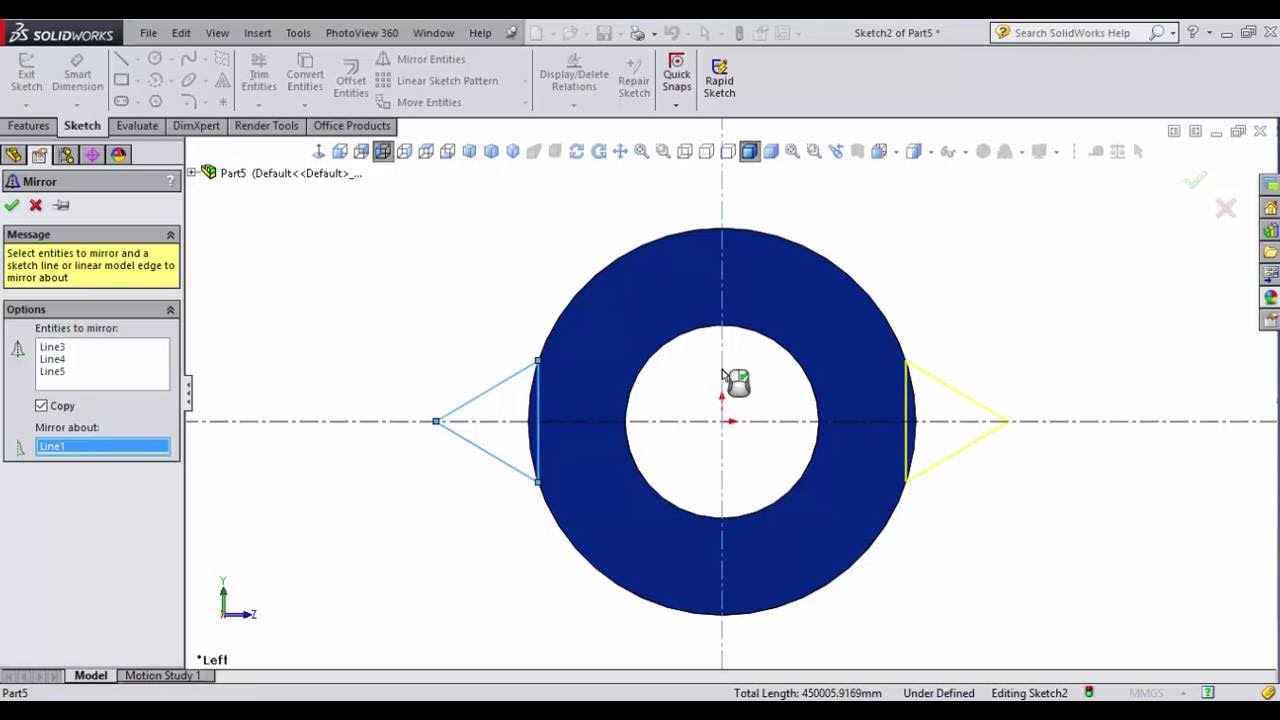
Task: Click the Mirror about Line1 field
Action: (103, 446)
